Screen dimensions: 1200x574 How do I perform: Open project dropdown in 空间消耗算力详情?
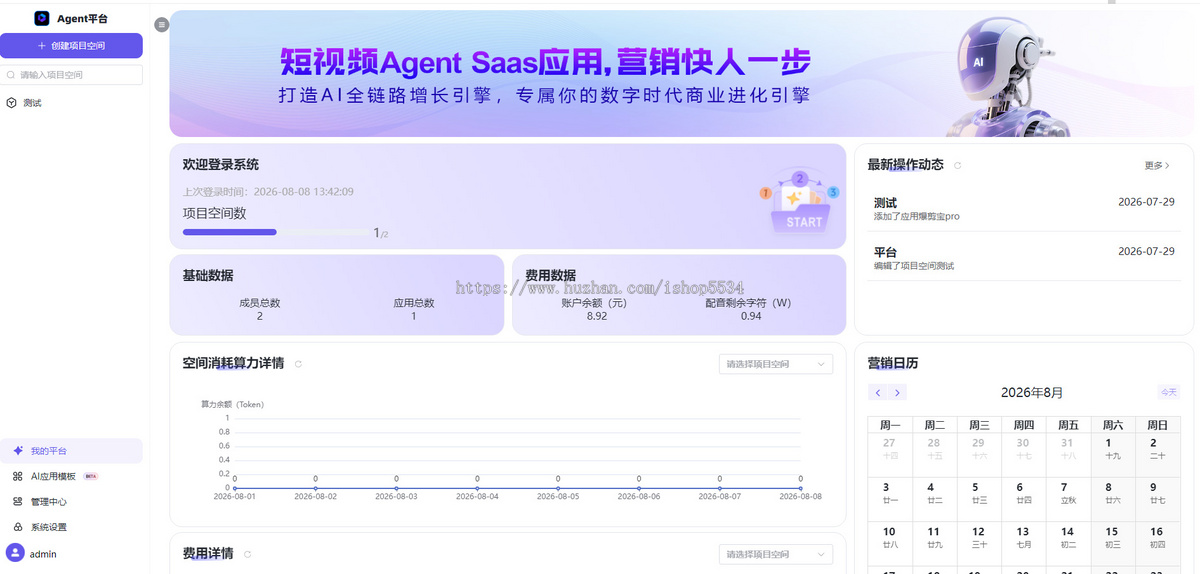click(776, 364)
